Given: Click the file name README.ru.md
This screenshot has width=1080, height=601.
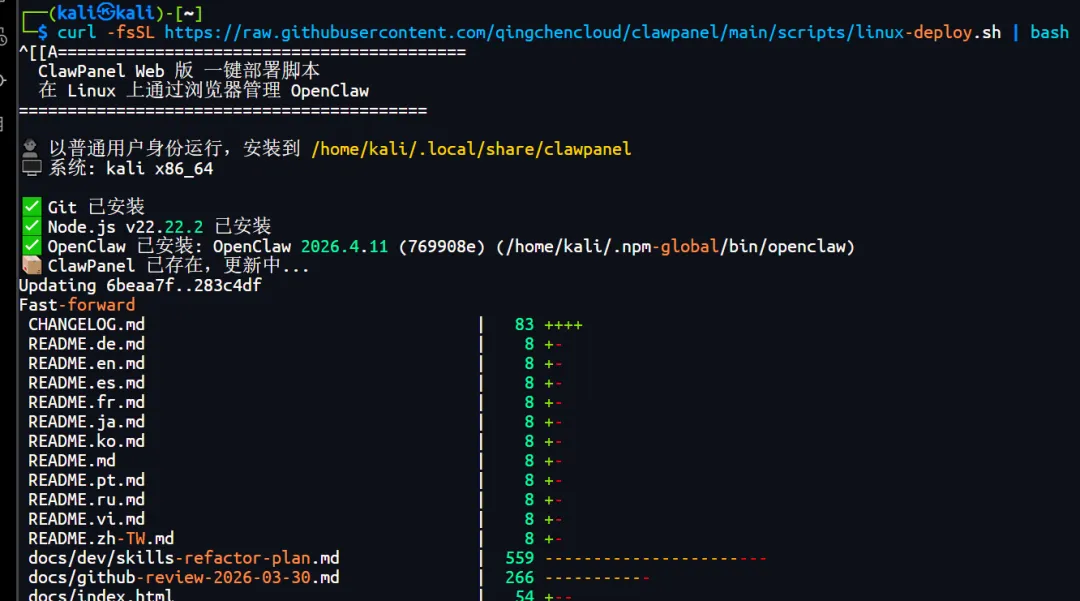Looking at the screenshot, I should [x=87, y=499].
